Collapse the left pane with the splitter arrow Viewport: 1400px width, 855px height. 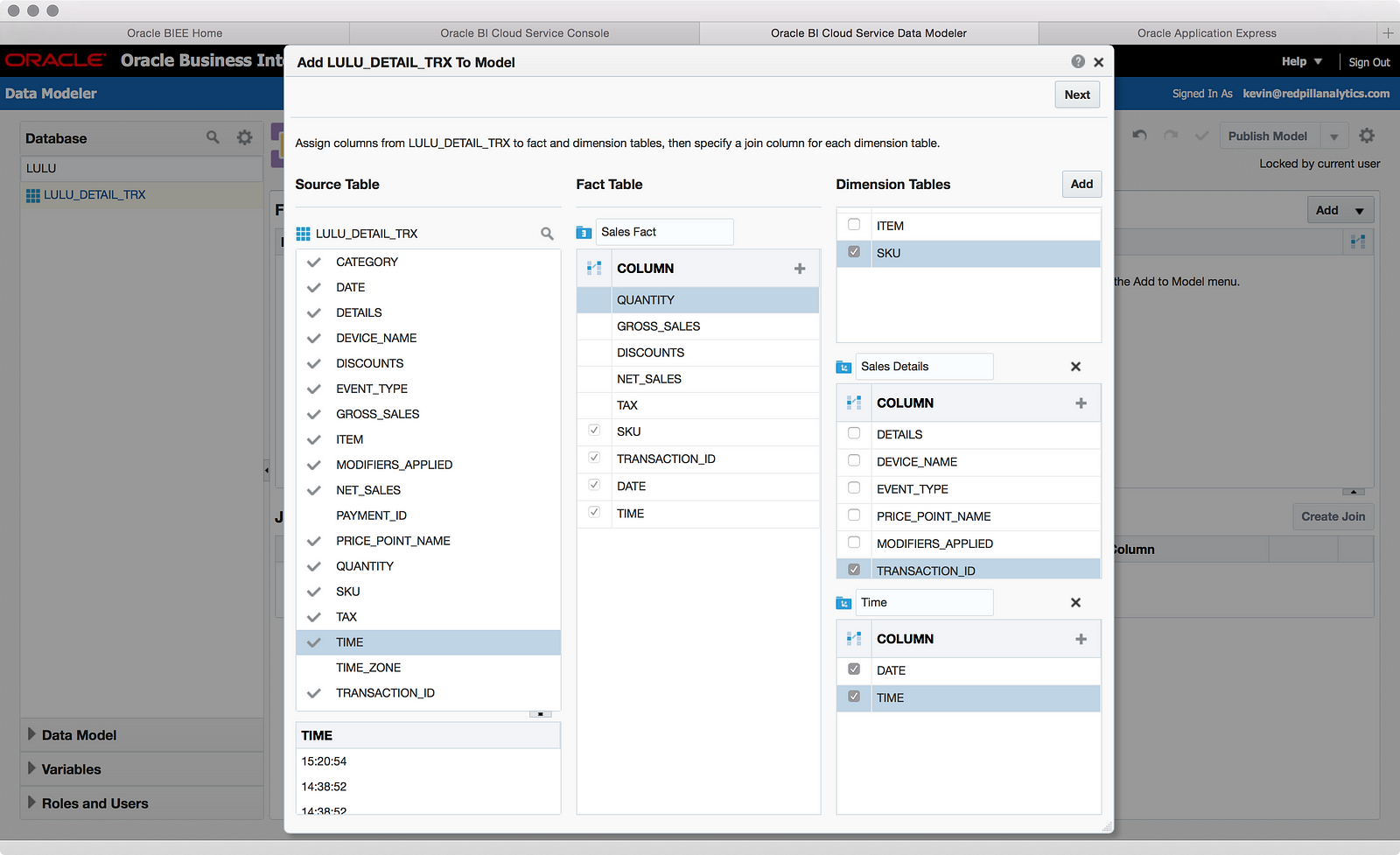click(267, 470)
